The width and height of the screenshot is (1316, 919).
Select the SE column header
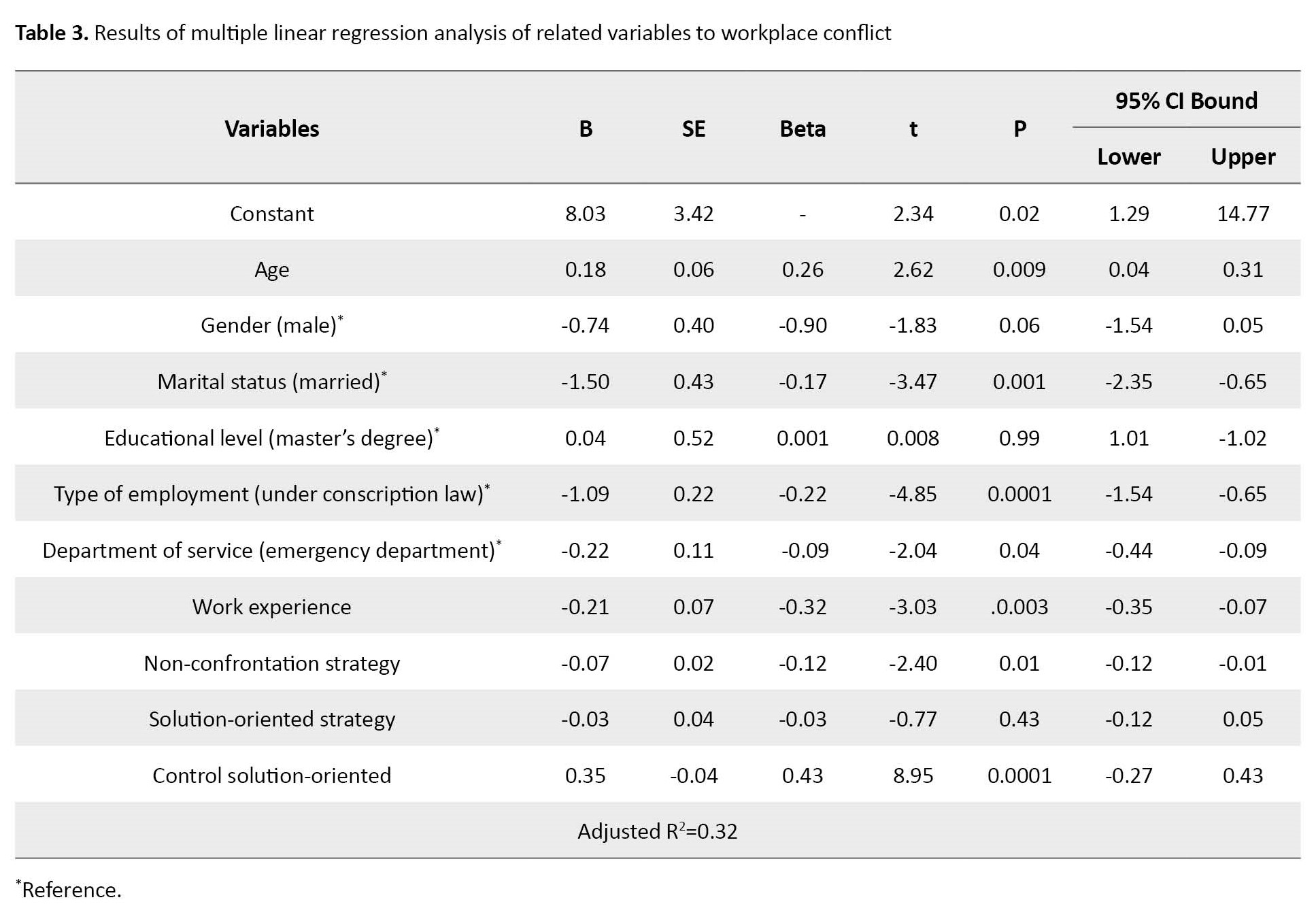click(x=693, y=129)
